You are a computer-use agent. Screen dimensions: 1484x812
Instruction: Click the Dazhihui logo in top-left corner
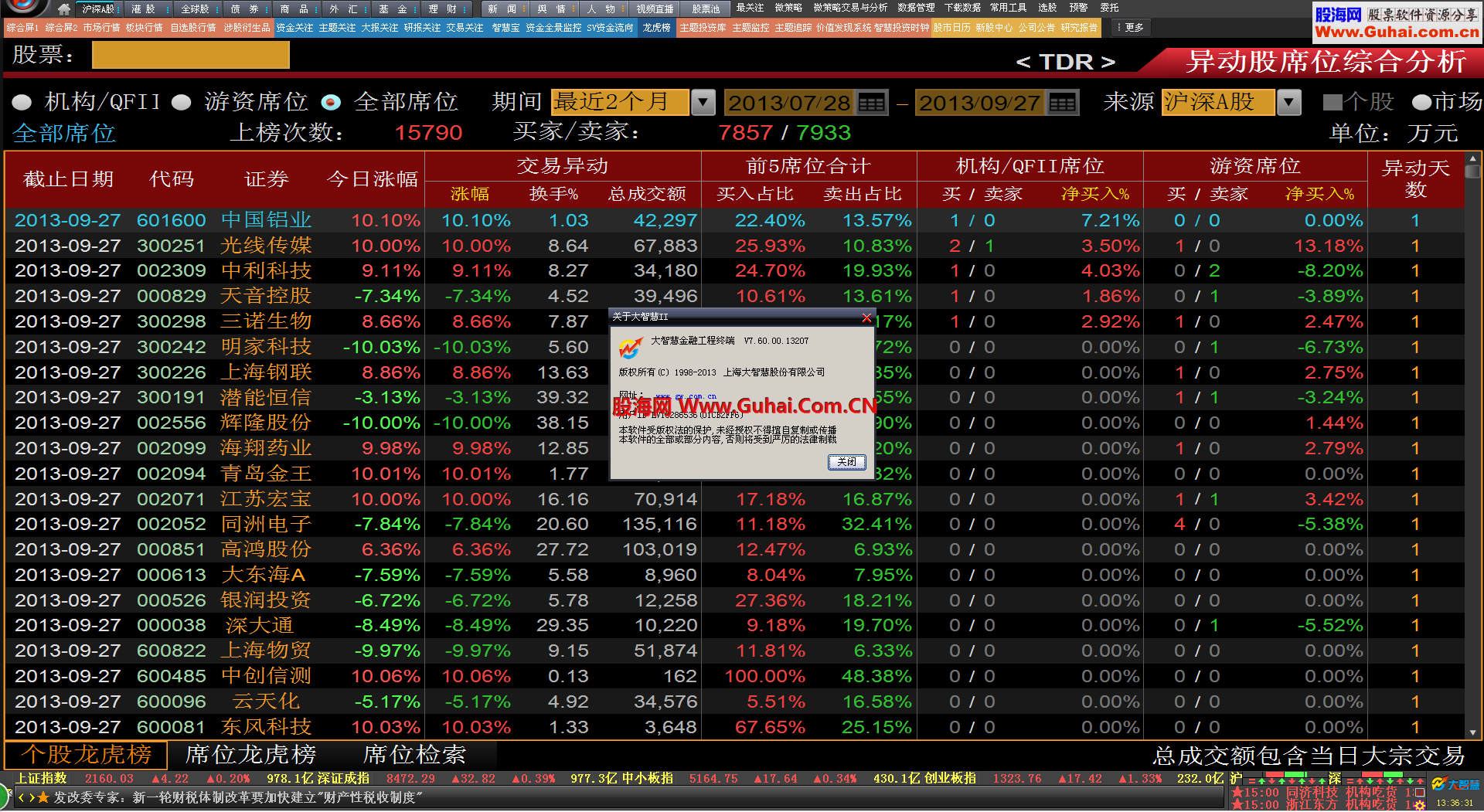(23, 7)
